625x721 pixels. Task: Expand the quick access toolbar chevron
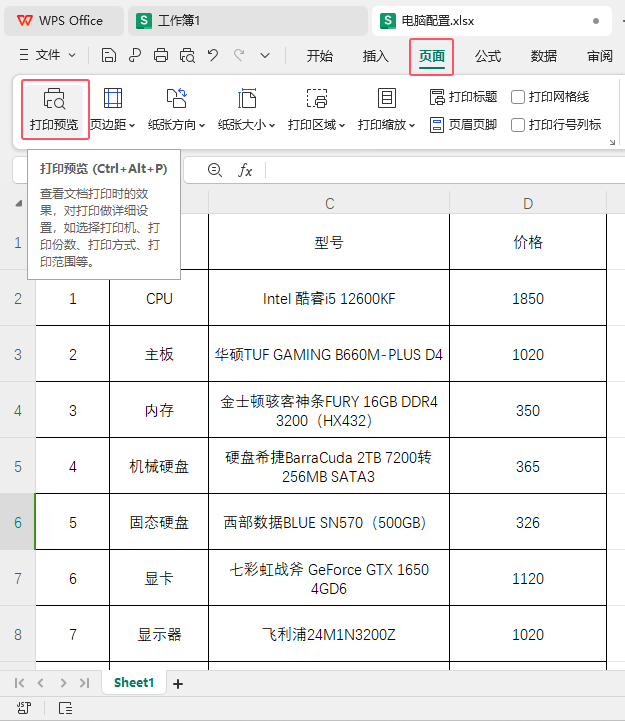pos(265,56)
